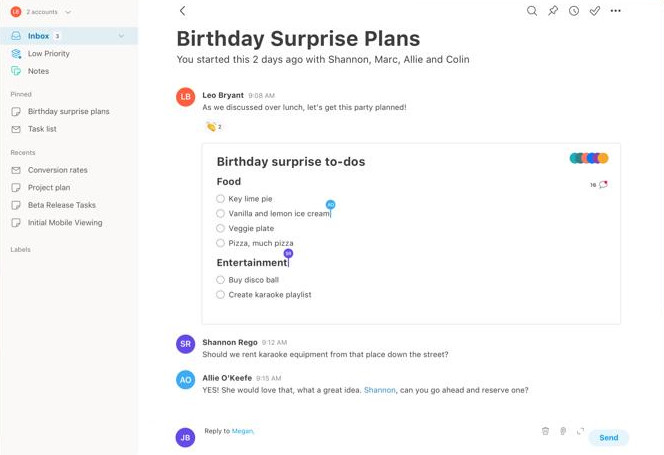The height and width of the screenshot is (455, 664).
Task: Pin this conversation with the pin icon
Action: [553, 11]
